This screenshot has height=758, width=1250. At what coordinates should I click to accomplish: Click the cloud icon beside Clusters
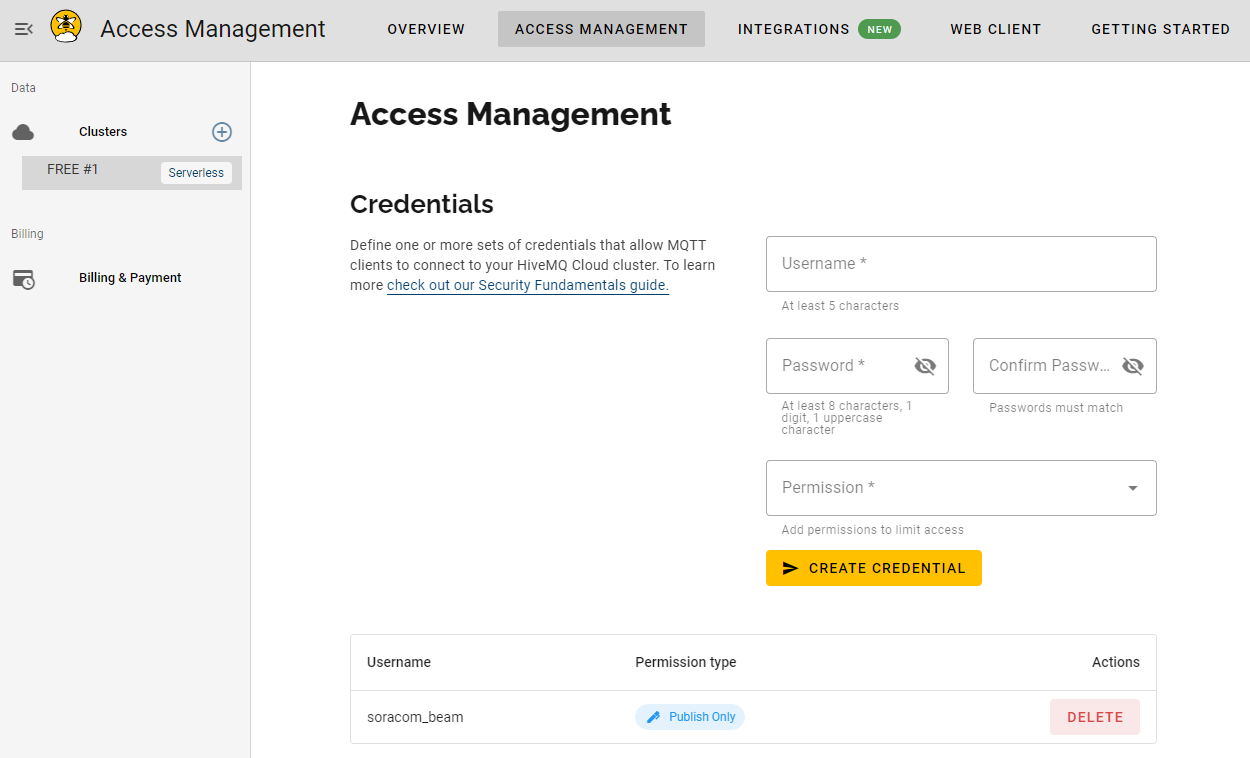pos(23,132)
